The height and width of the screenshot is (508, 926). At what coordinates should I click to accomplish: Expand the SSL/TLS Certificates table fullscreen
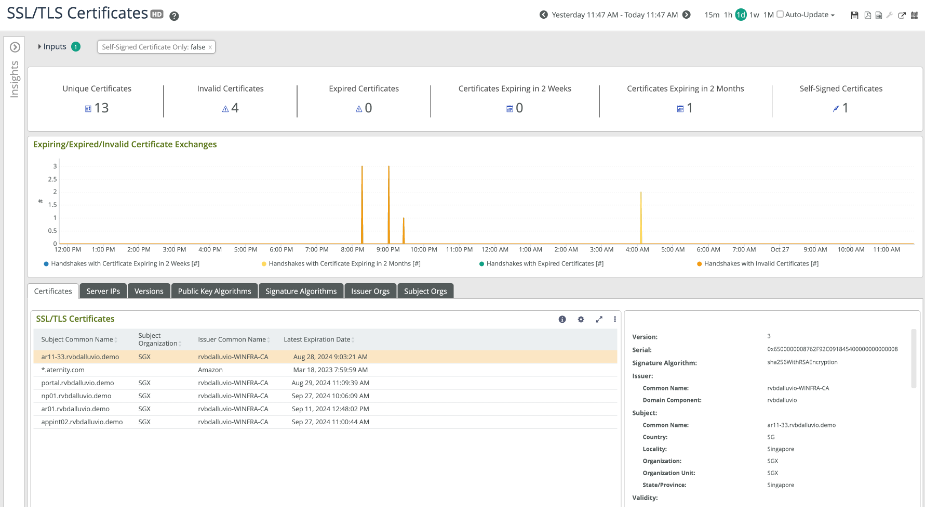599,319
